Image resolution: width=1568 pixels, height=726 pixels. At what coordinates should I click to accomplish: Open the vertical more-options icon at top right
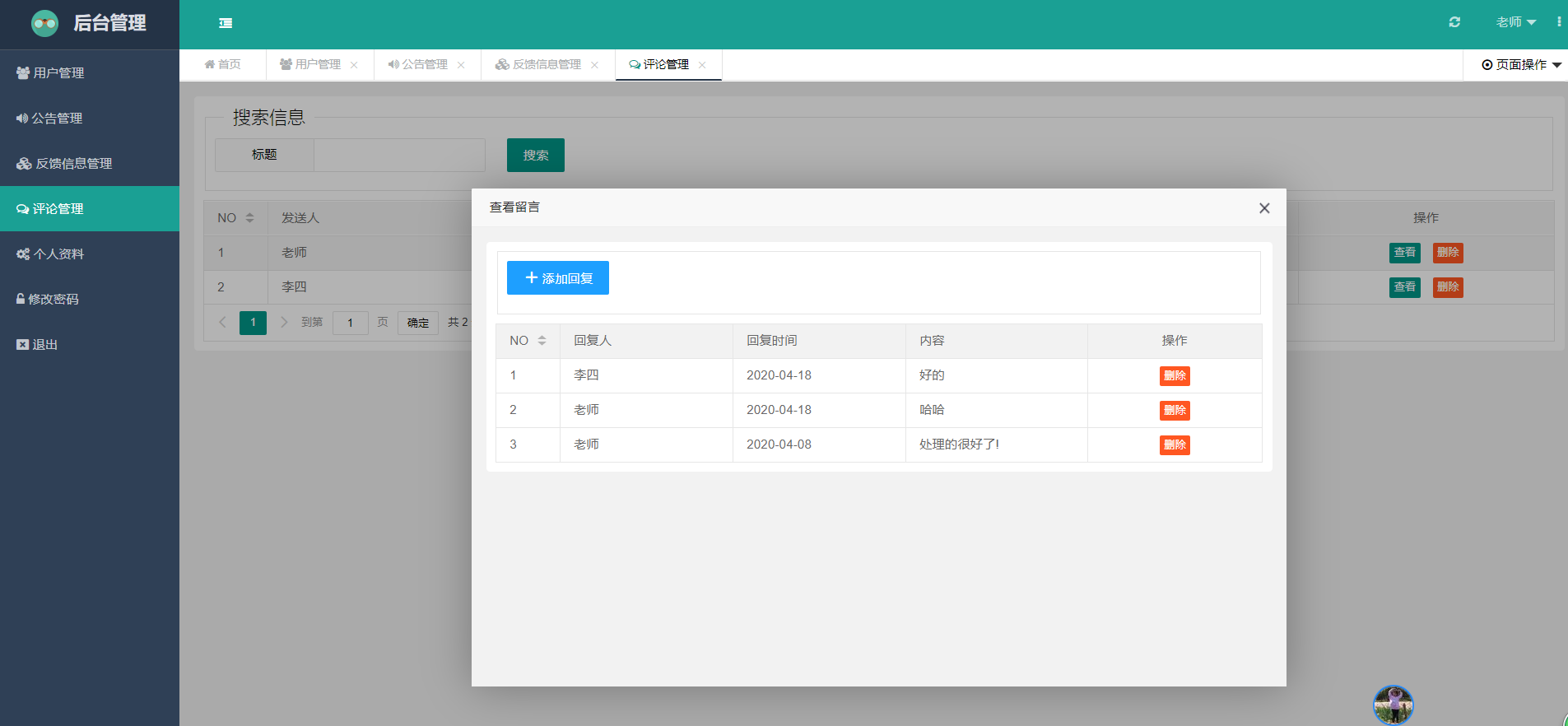point(1559,22)
